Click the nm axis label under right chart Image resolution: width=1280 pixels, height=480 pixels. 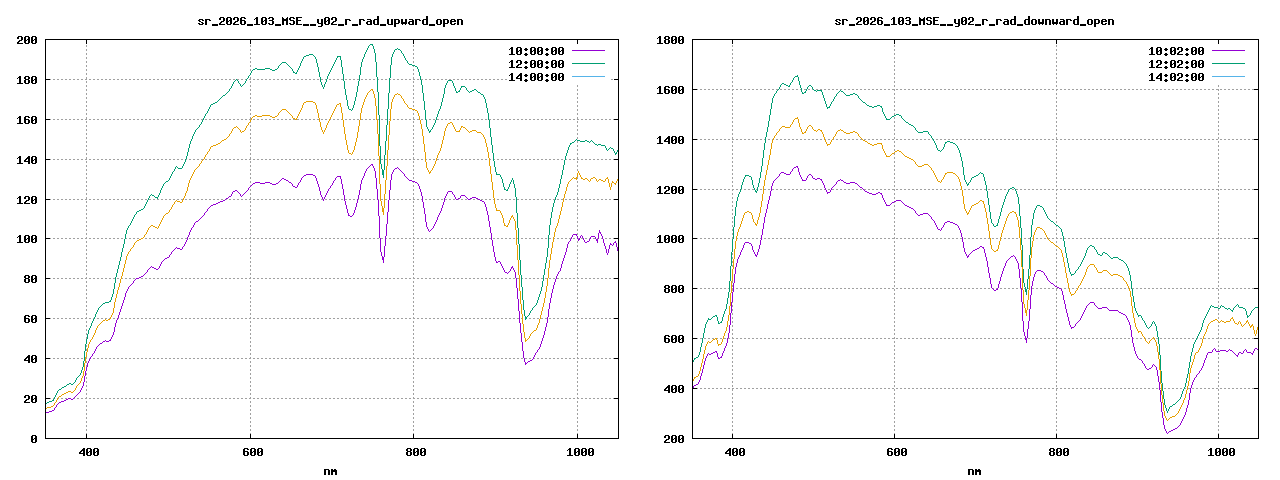974,470
